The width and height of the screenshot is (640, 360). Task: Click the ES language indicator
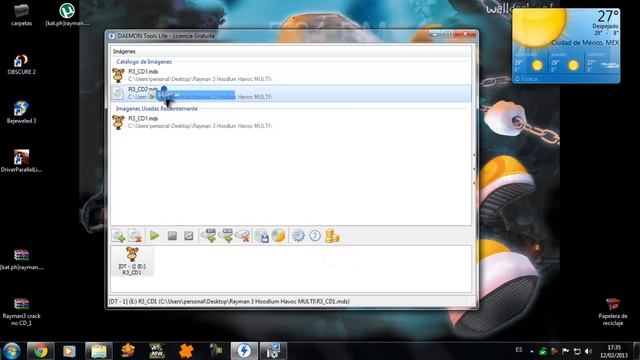click(x=518, y=350)
